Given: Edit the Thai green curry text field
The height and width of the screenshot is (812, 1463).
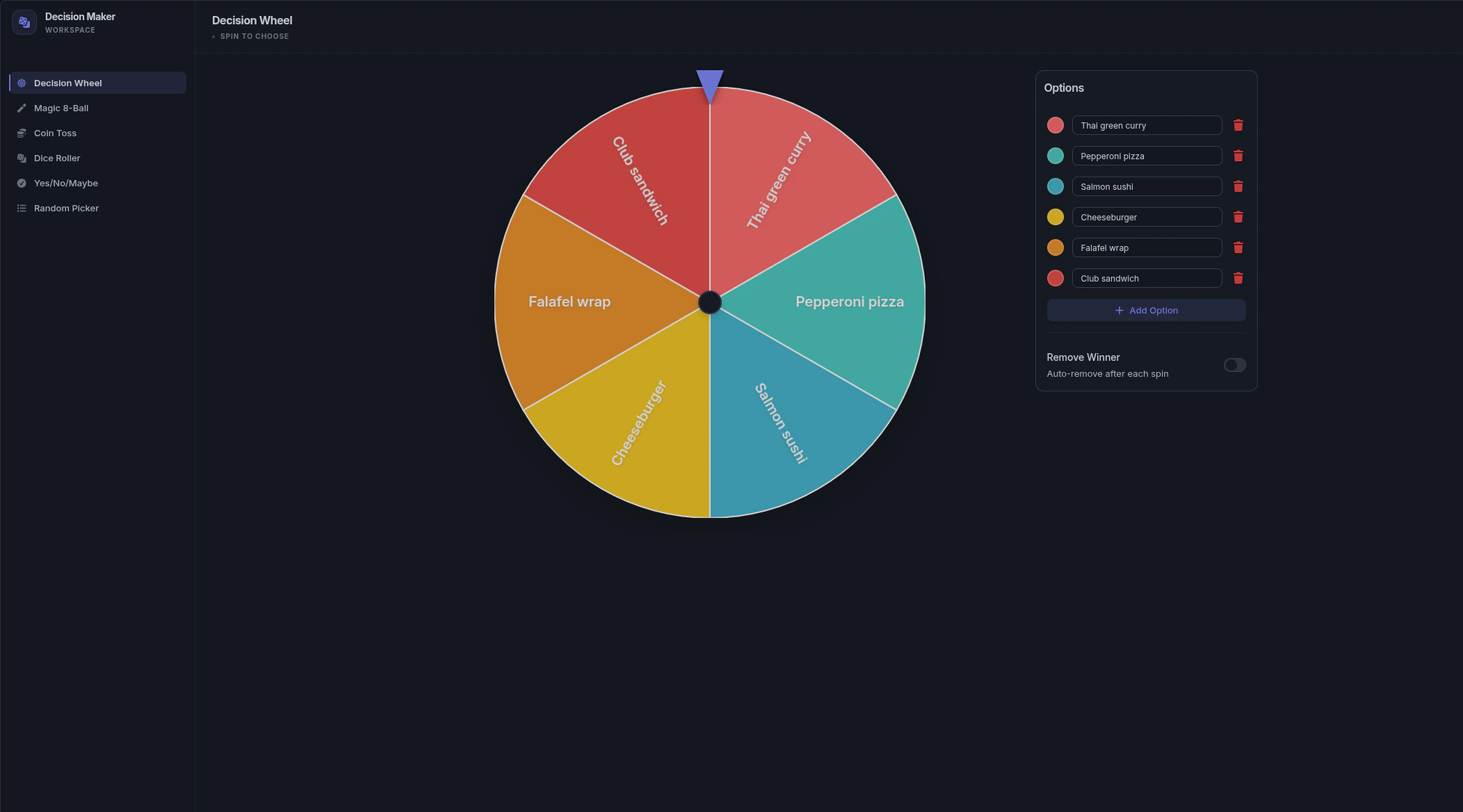Looking at the screenshot, I should tap(1146, 125).
